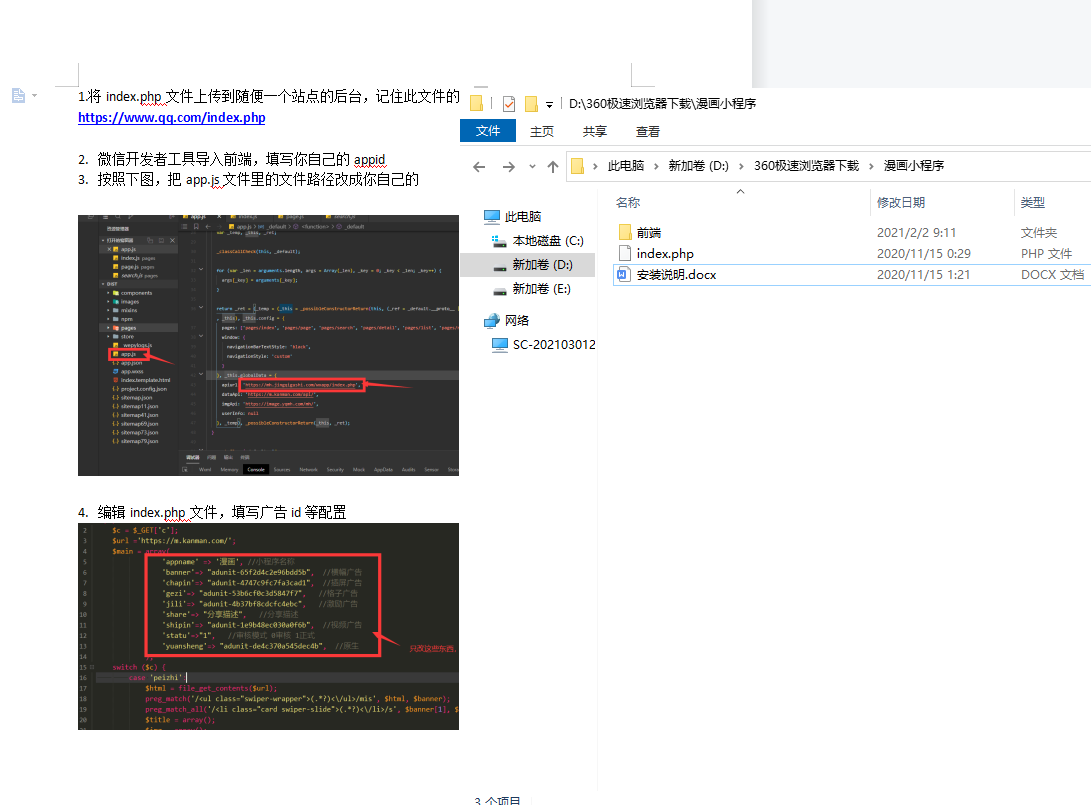Open the 文件 ribbon tab
The width and height of the screenshot is (1091, 805).
[x=488, y=131]
